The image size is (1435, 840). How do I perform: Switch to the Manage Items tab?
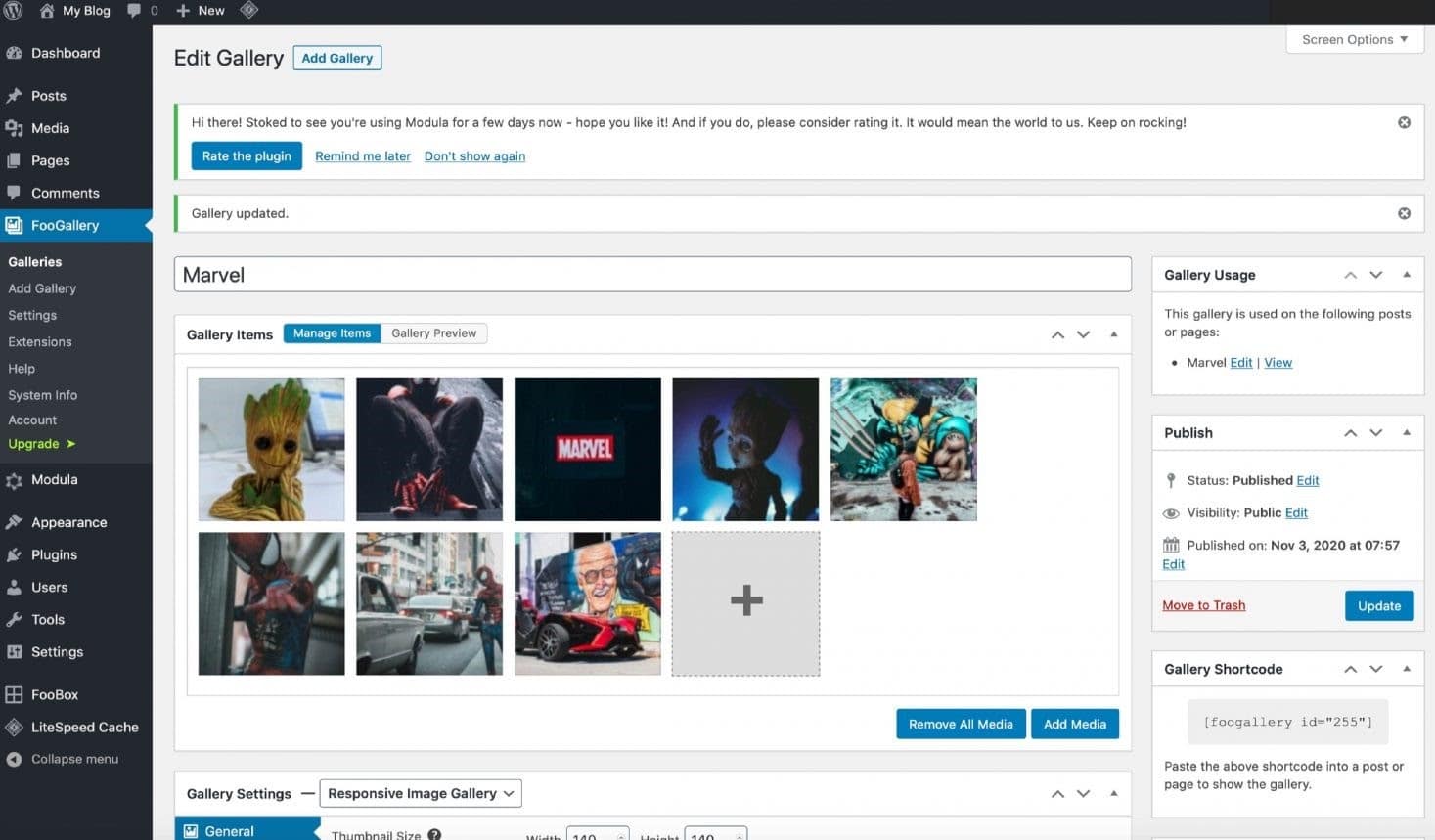[332, 333]
